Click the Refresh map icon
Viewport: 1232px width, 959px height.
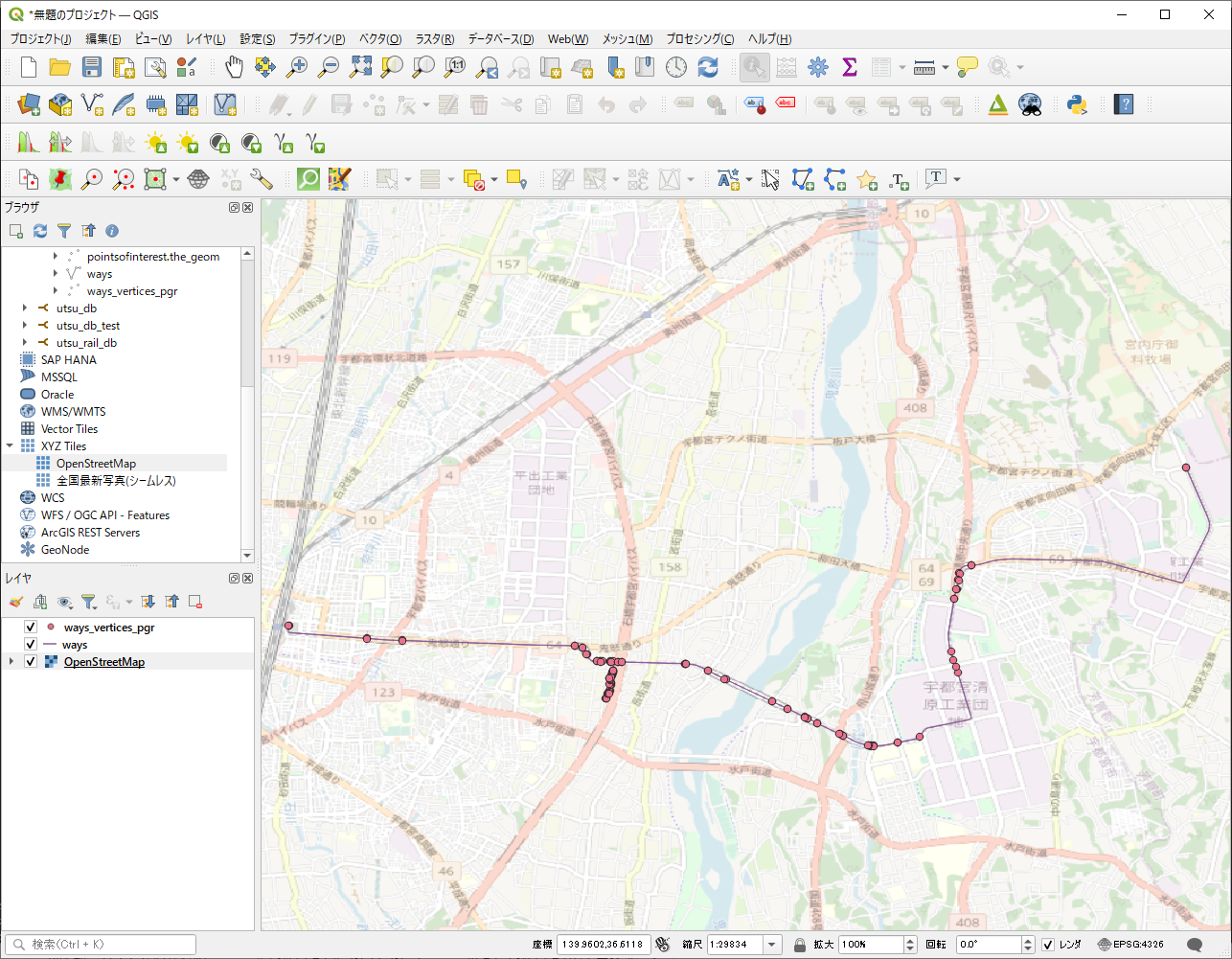click(x=708, y=67)
